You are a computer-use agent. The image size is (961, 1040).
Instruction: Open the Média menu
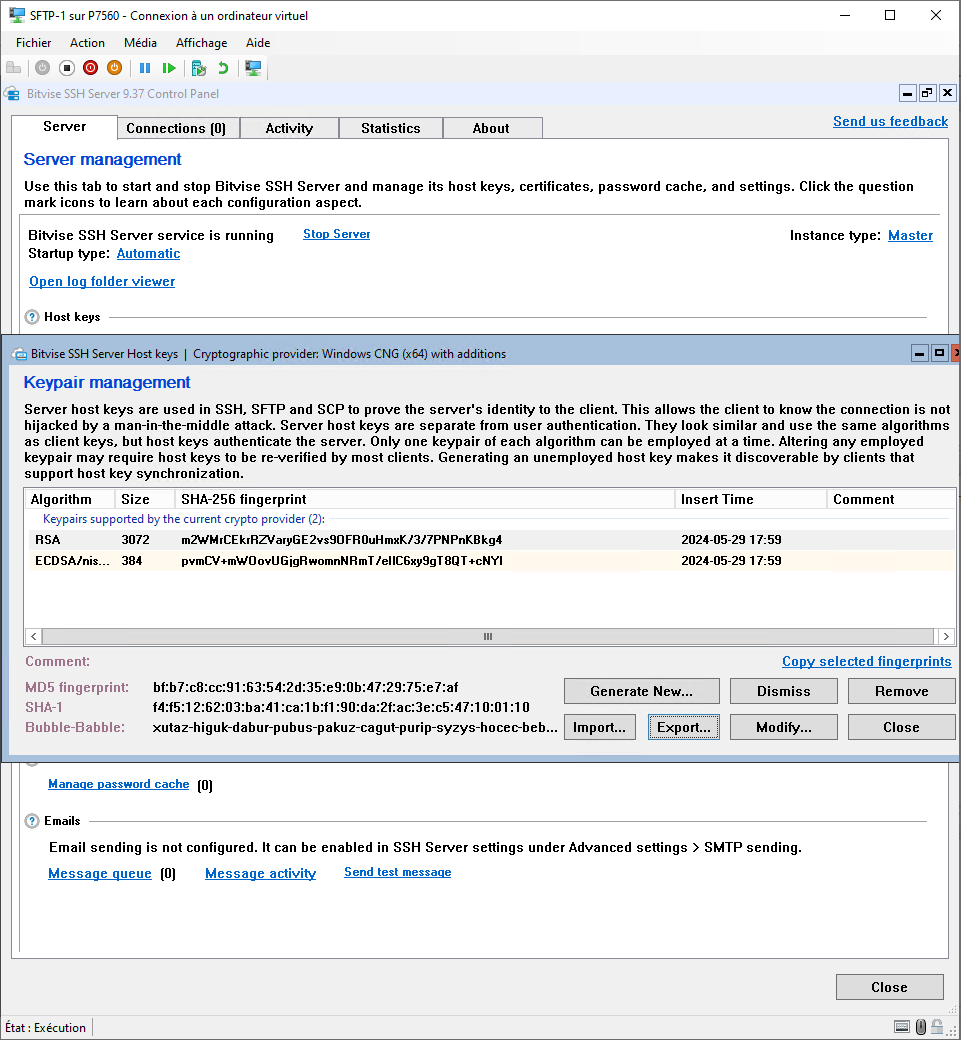point(140,43)
